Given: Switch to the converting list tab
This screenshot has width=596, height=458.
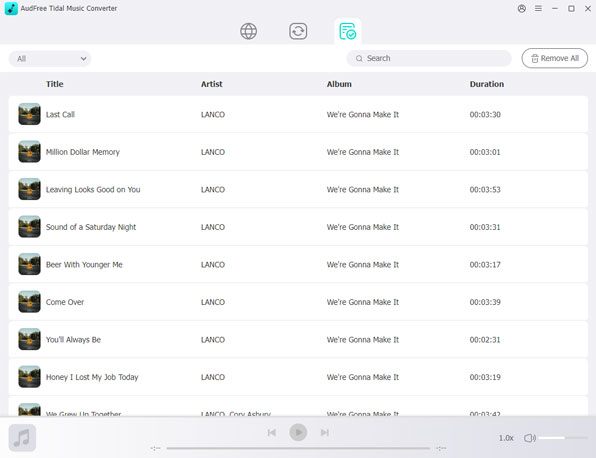Looking at the screenshot, I should [298, 31].
